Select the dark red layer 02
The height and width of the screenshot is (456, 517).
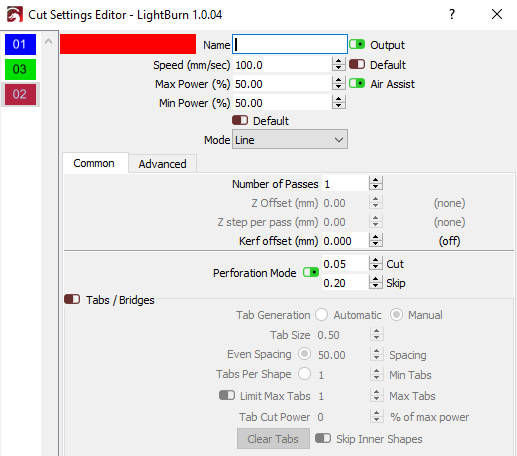point(20,94)
